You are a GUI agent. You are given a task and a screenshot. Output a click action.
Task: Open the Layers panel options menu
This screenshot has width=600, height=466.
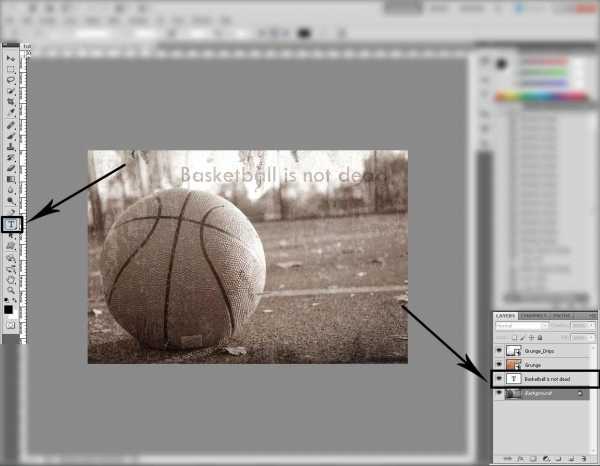tap(593, 316)
